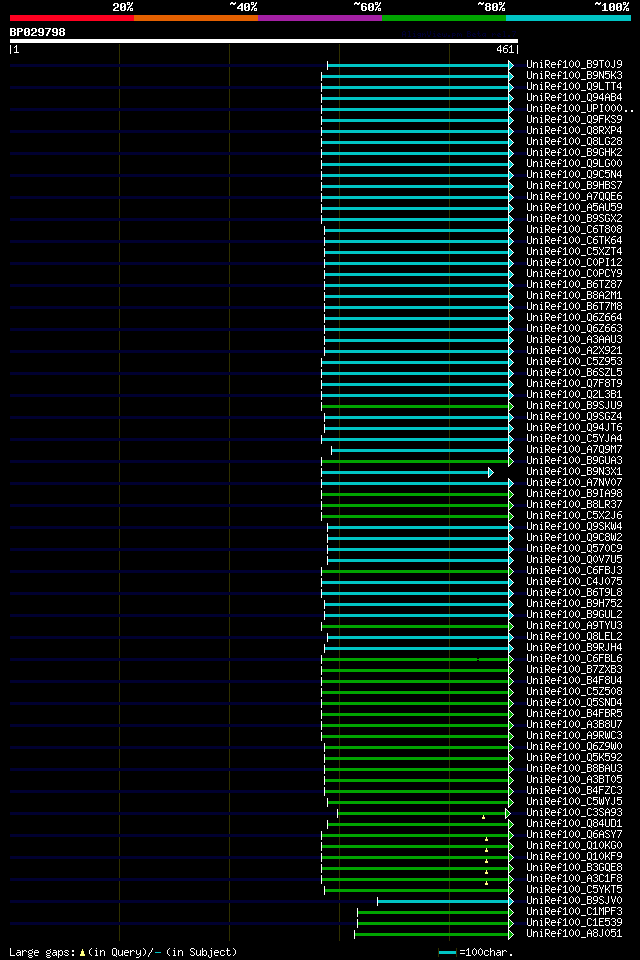Click the cyan ~100% legend segment

(x=568, y=18)
